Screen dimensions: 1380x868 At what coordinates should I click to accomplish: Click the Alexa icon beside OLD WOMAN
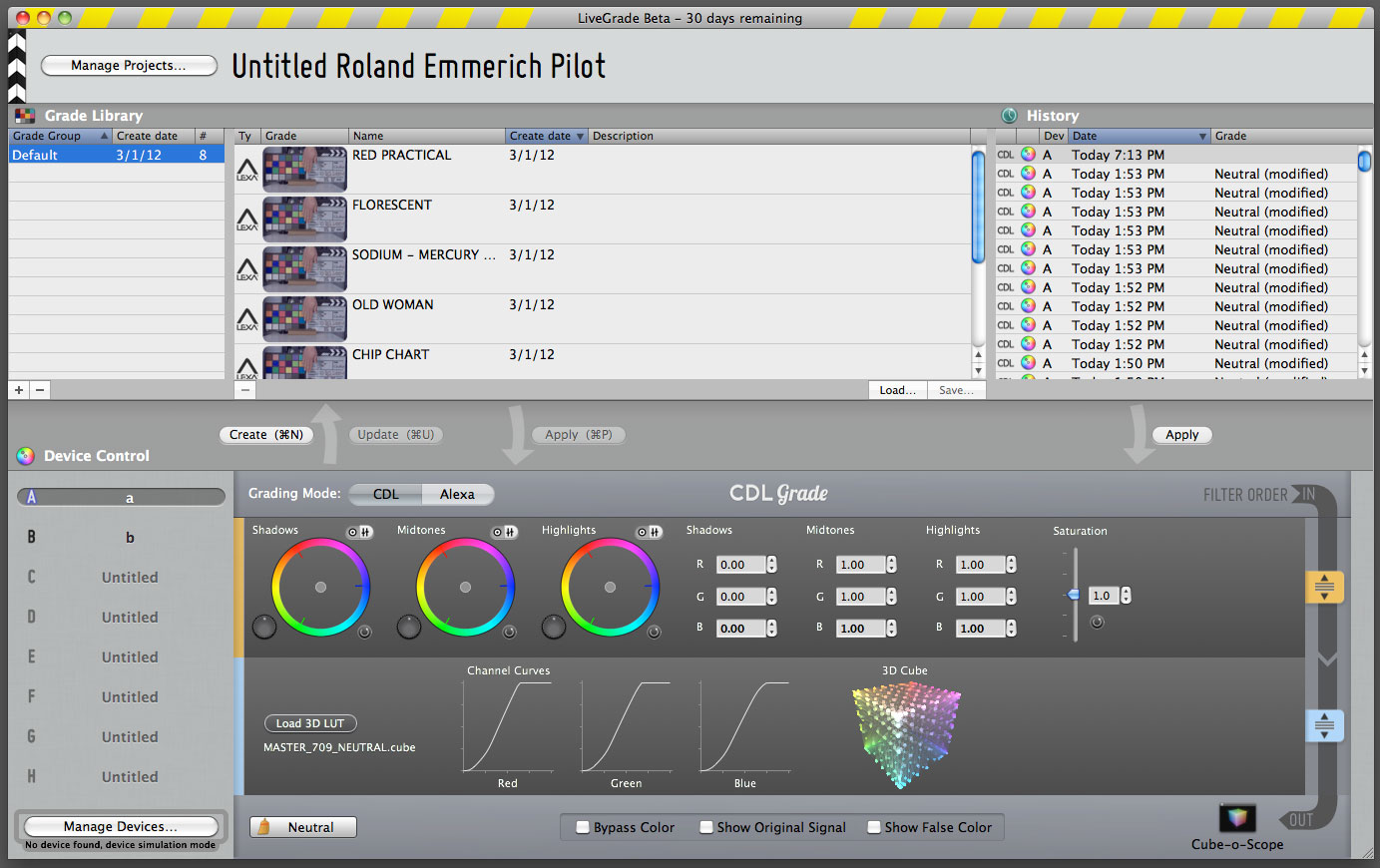[247, 319]
